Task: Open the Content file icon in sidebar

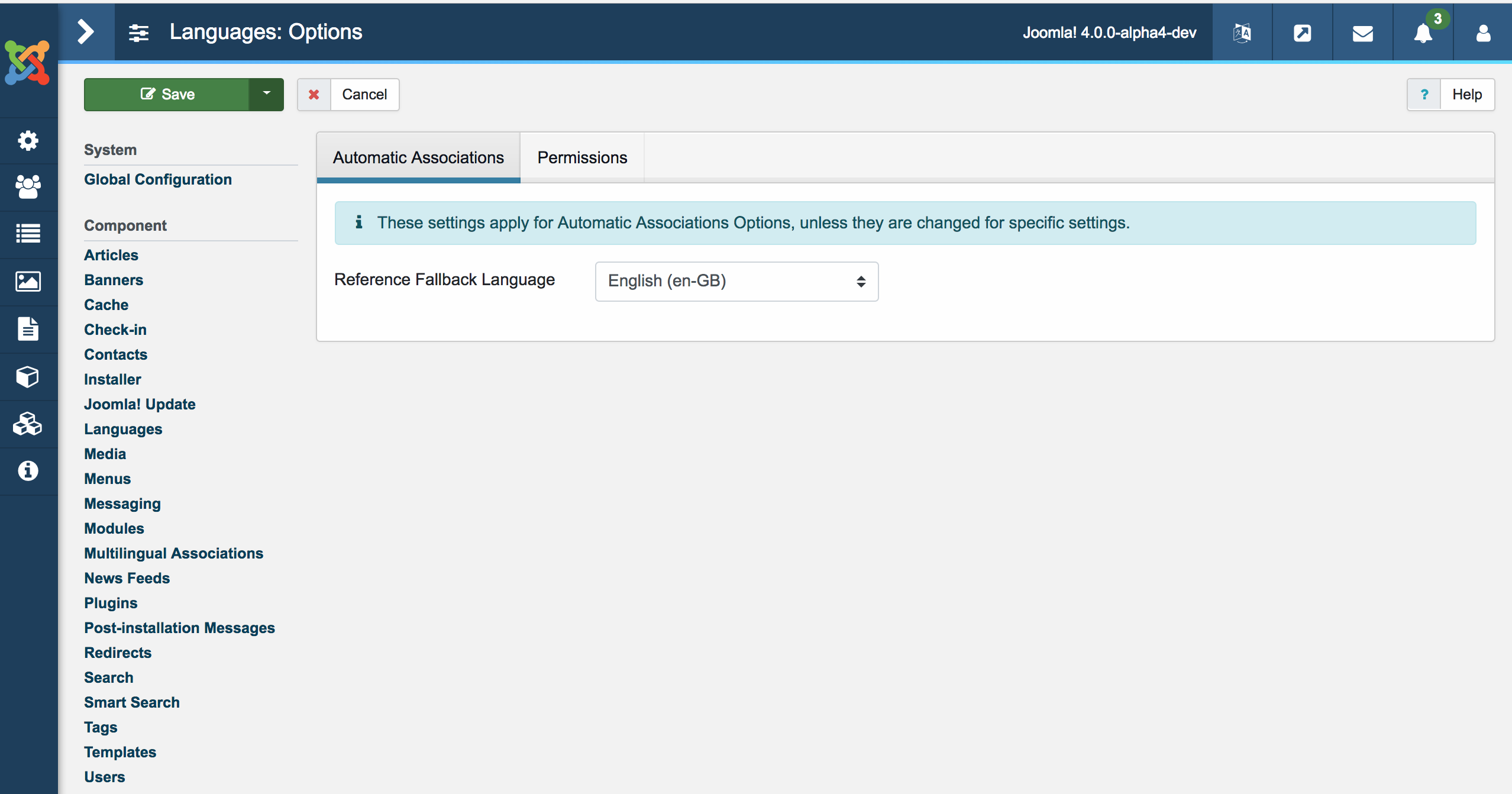Action: click(x=28, y=329)
